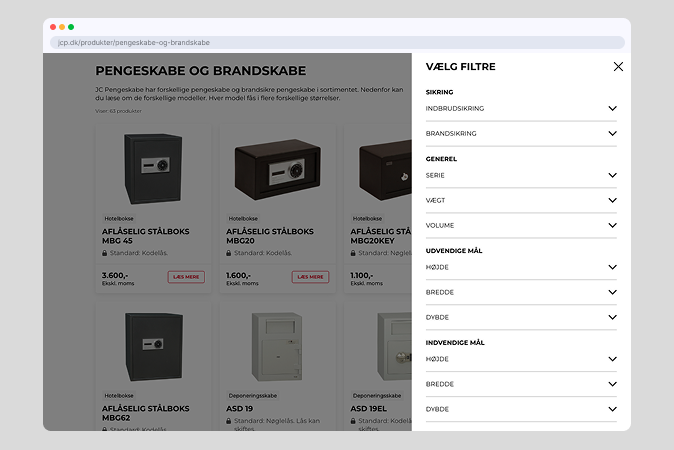Click Læs mere for MBG20
The image size is (674, 450).
tap(310, 277)
